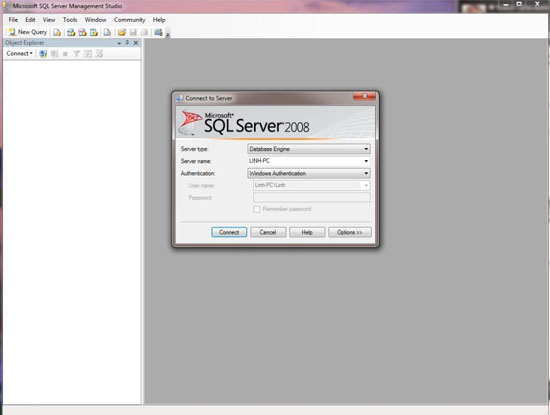Screen dimensions: 550x415
Task: Expand the Authentication dropdown
Action: click(366, 173)
